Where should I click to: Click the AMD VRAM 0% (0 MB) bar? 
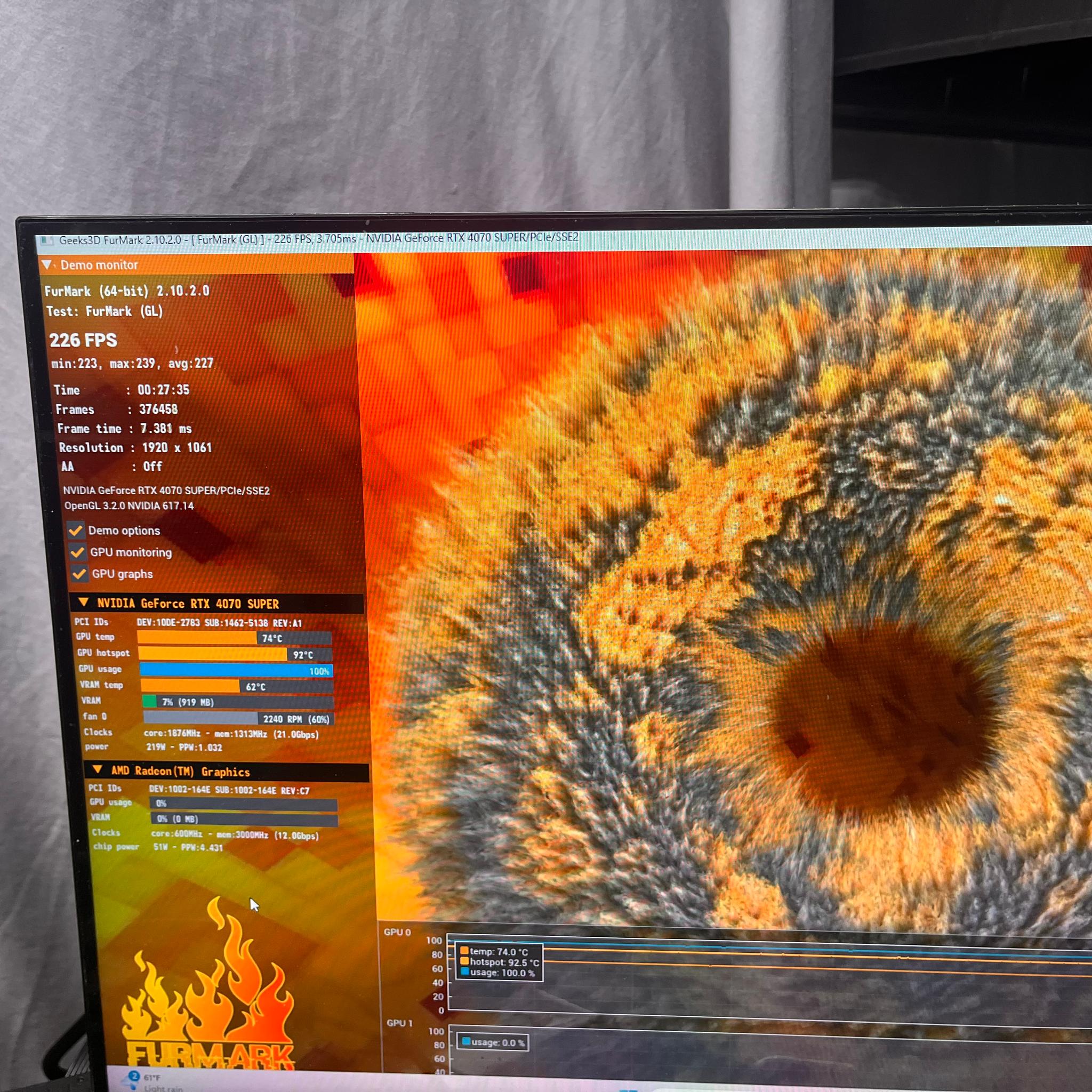[x=245, y=819]
